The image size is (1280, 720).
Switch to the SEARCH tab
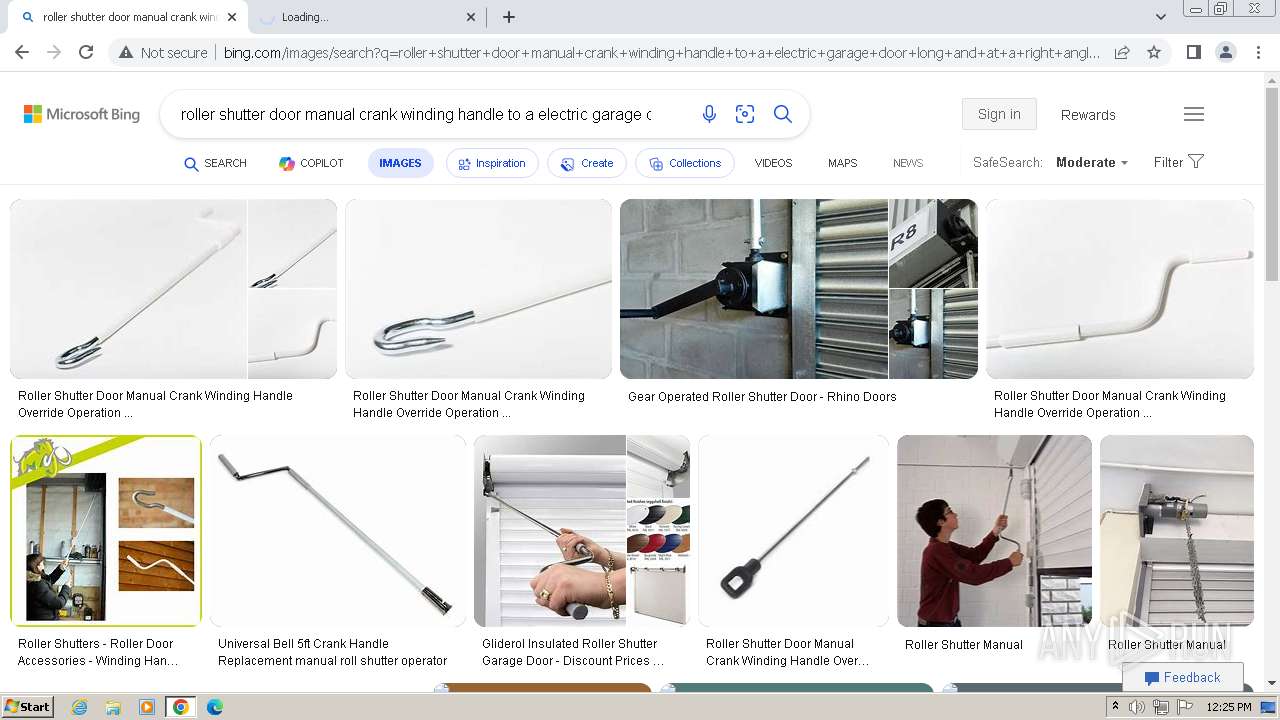click(215, 163)
